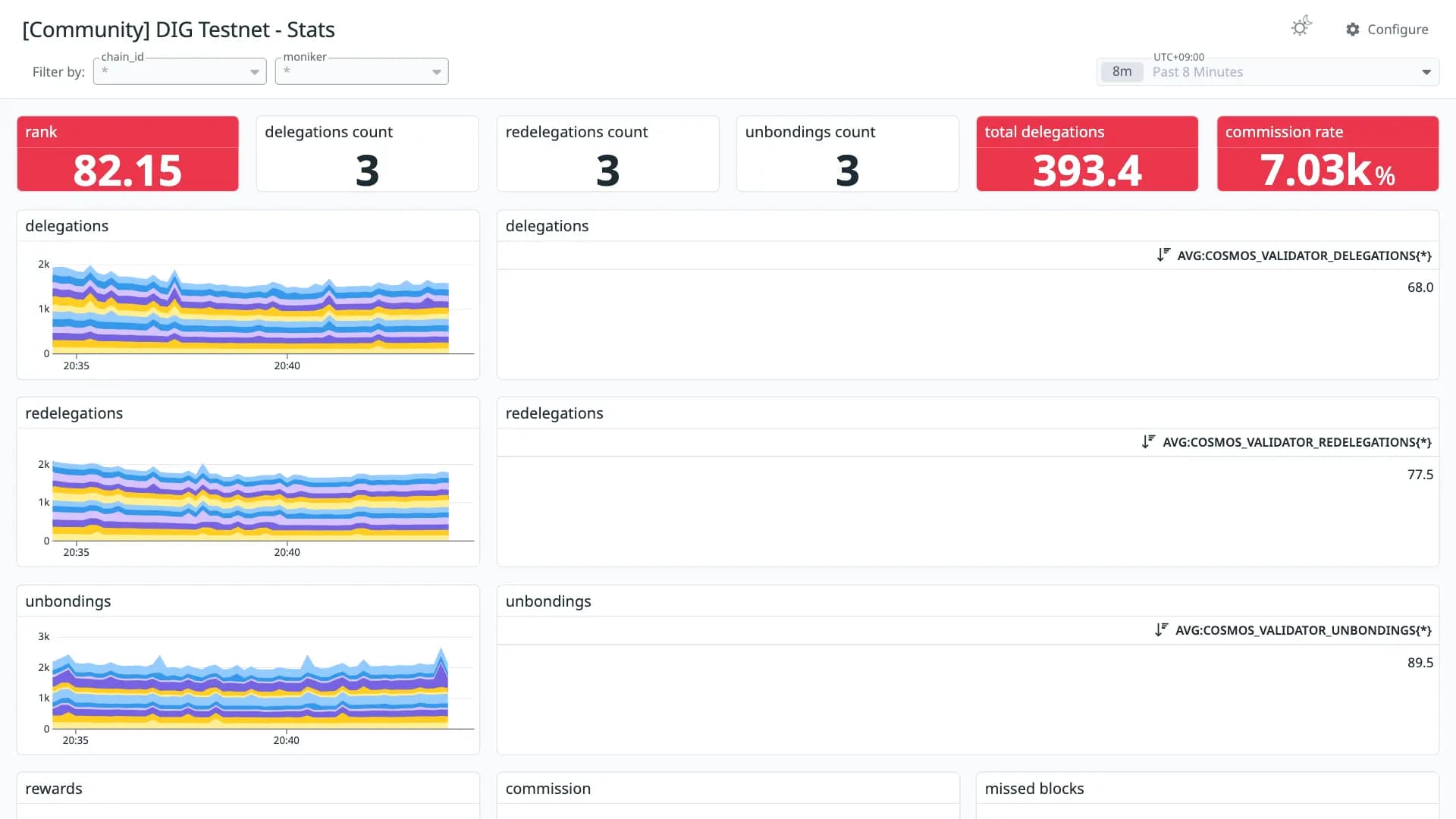
Task: Sort by AVG:COSMOS_VALIDATOR_DELEGATIONS sort icon
Action: (1163, 255)
